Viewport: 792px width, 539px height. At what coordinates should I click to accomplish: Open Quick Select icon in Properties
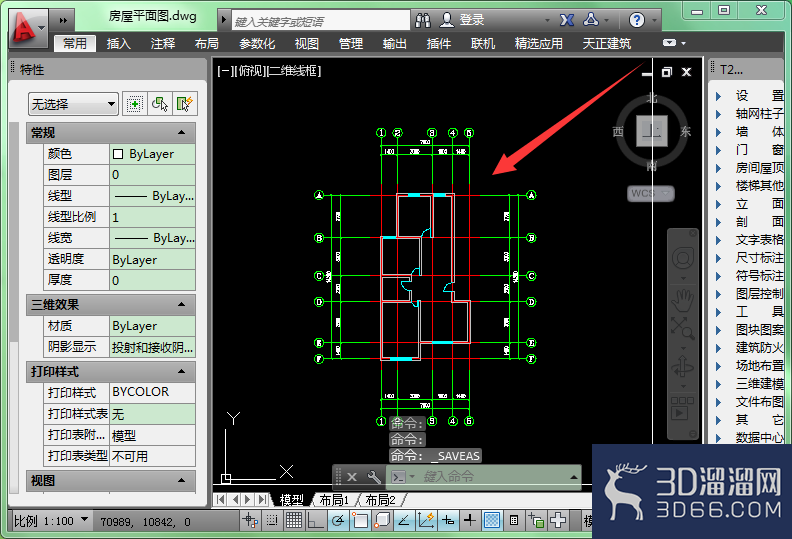click(x=184, y=104)
